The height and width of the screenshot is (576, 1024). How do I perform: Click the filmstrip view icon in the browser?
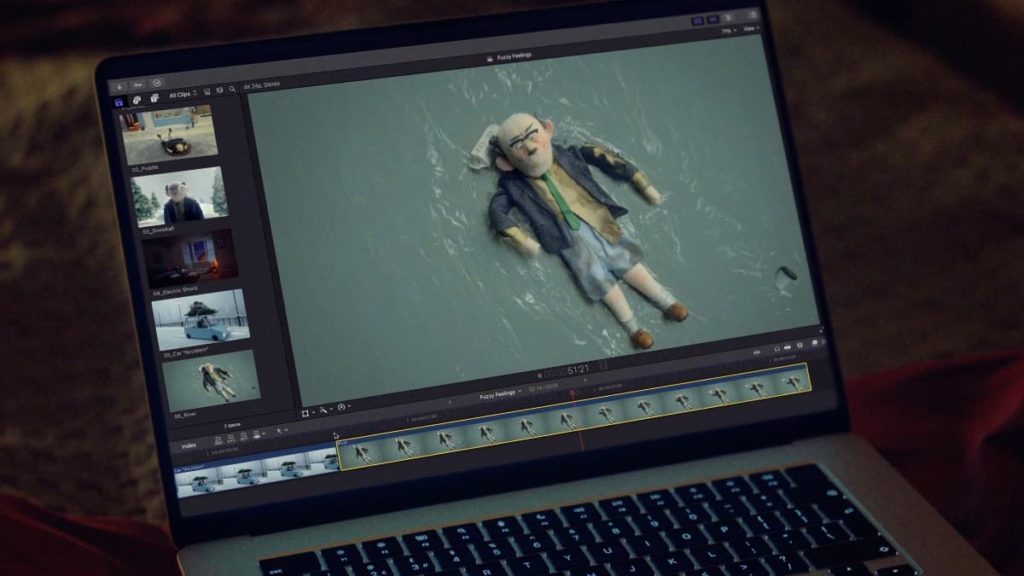tap(207, 92)
